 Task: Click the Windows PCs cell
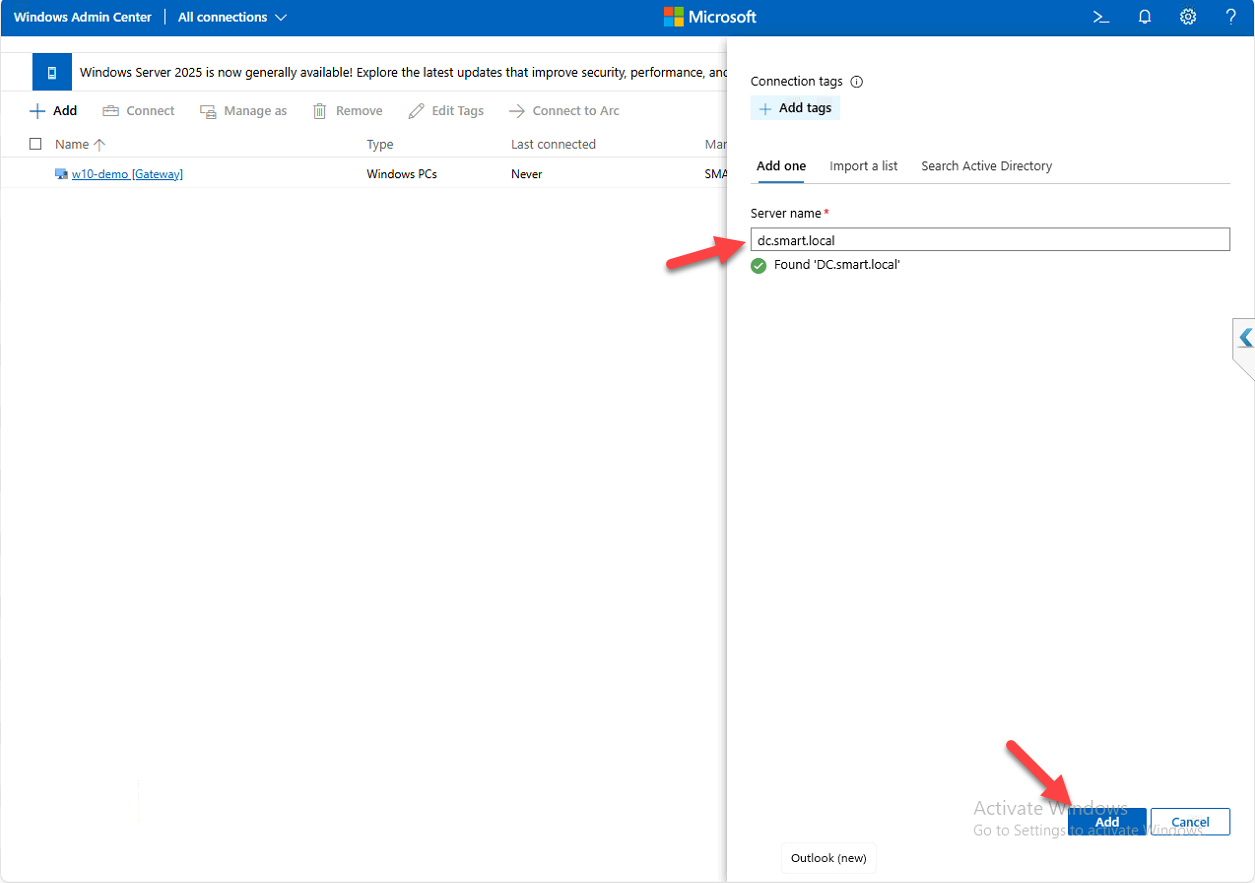tap(402, 174)
